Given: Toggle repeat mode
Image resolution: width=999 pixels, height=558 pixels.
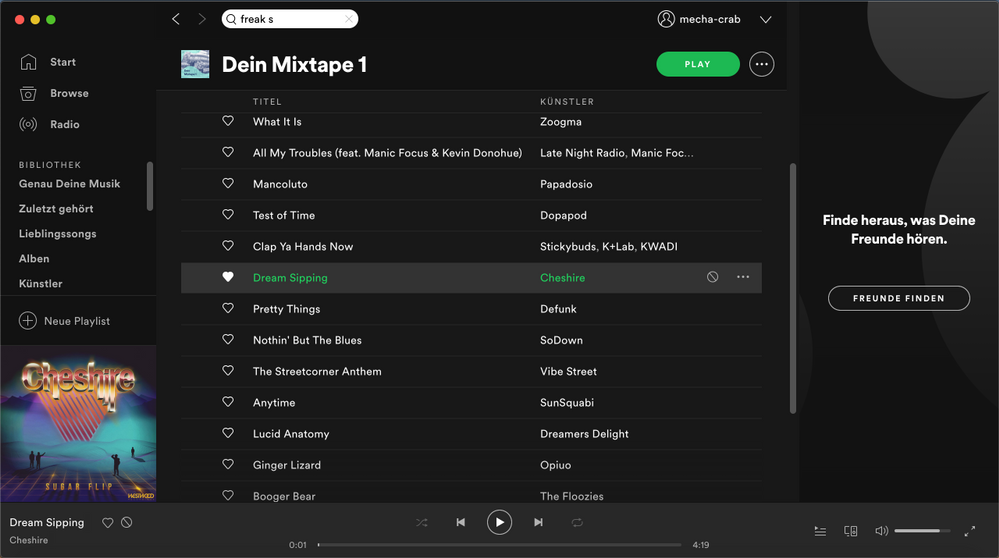Looking at the screenshot, I should click(x=577, y=522).
